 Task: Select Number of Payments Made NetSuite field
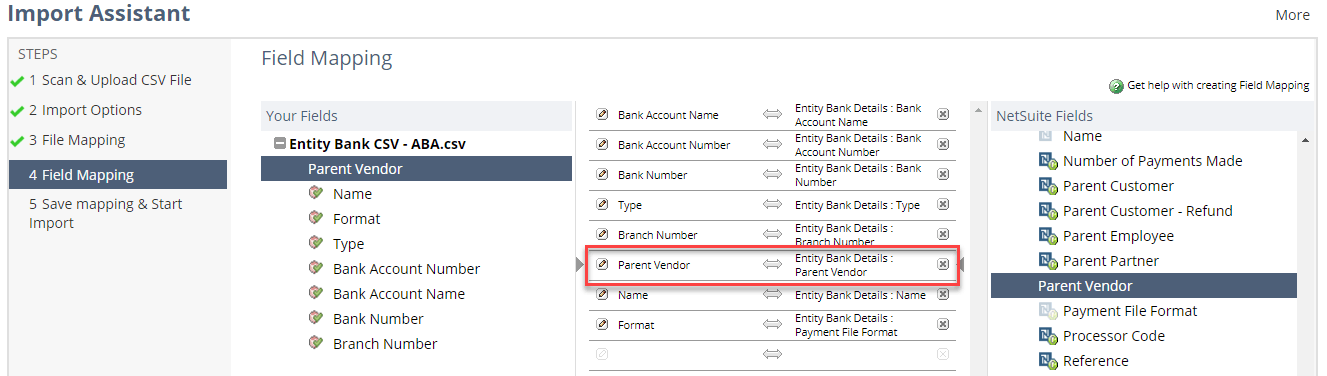point(1153,161)
